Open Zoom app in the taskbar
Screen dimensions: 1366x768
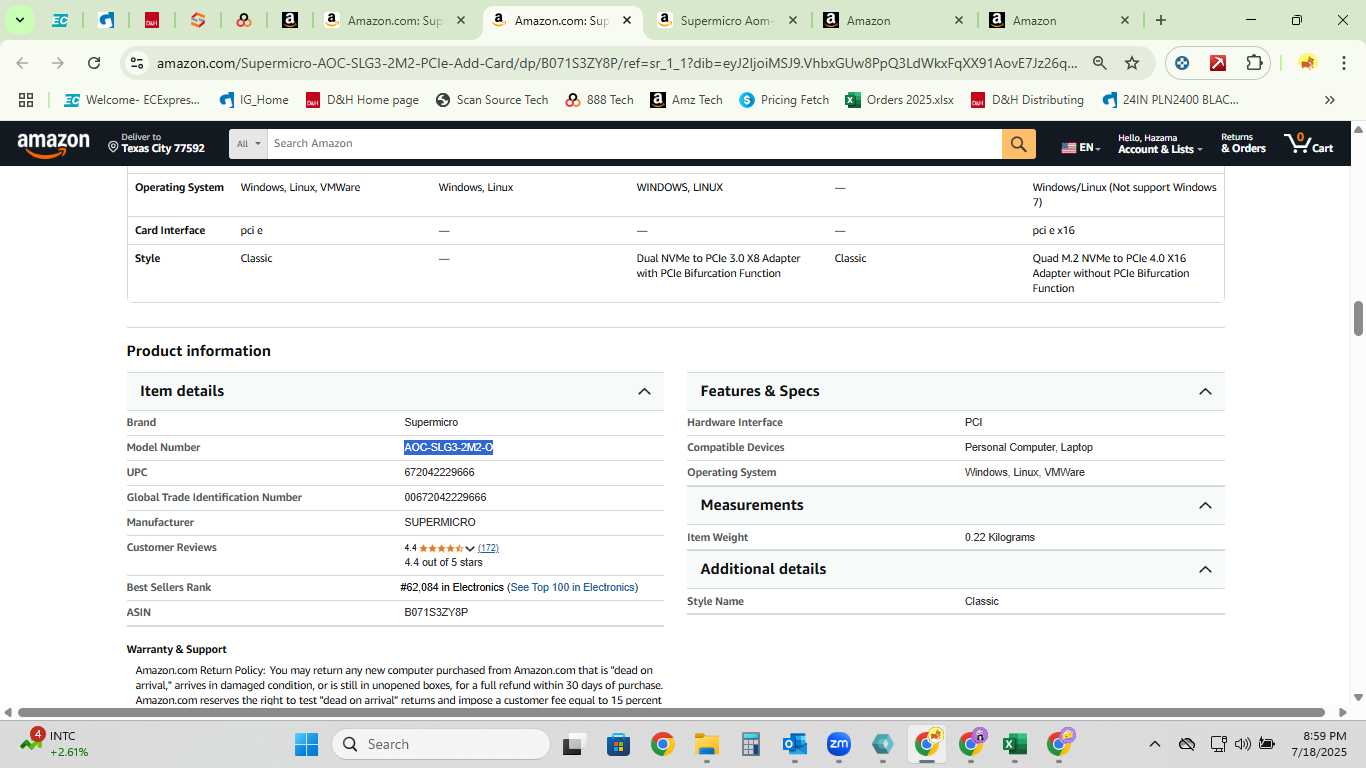click(x=838, y=744)
